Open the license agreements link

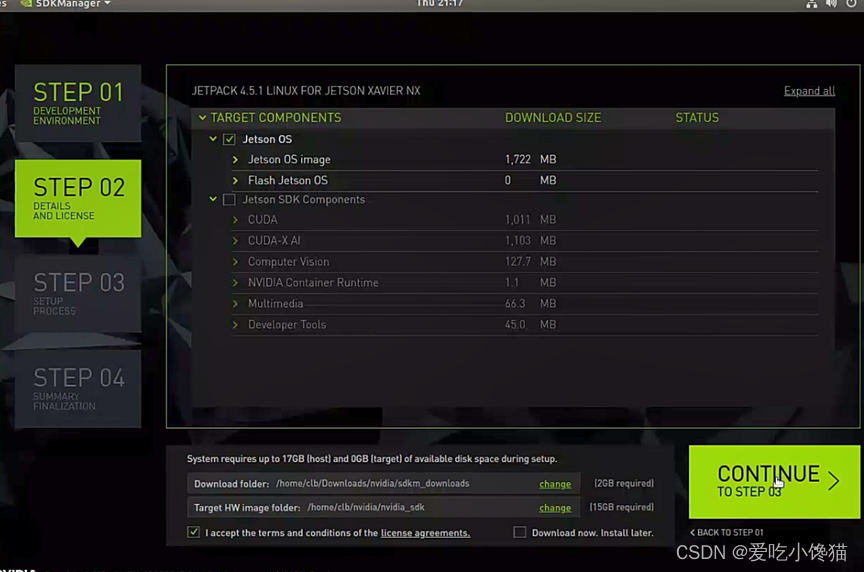pos(425,533)
